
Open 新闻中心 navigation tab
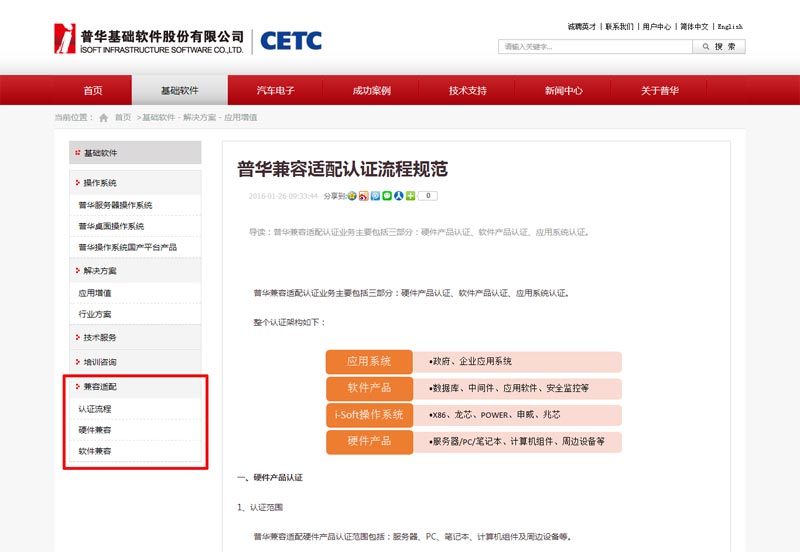(563, 90)
